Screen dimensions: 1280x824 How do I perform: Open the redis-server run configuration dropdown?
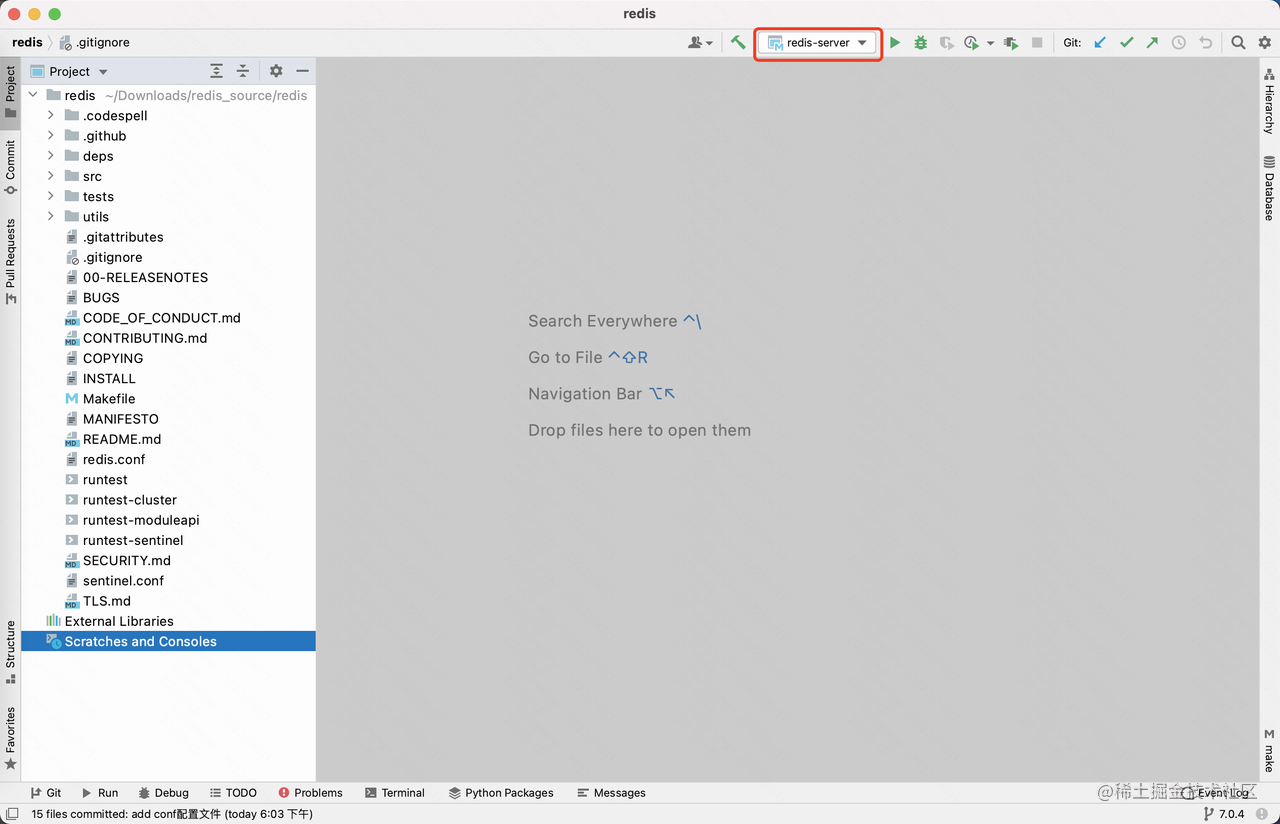pyautogui.click(x=818, y=43)
